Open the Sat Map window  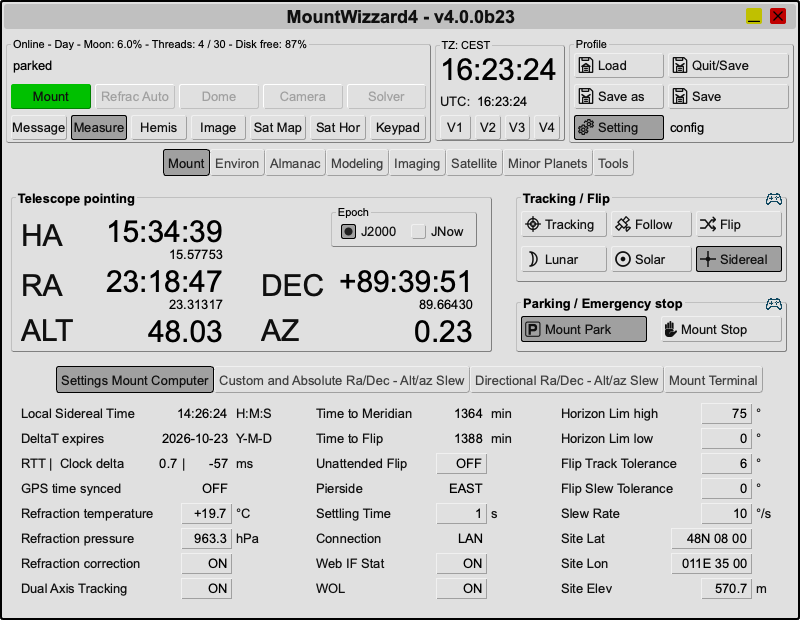[x=278, y=128]
